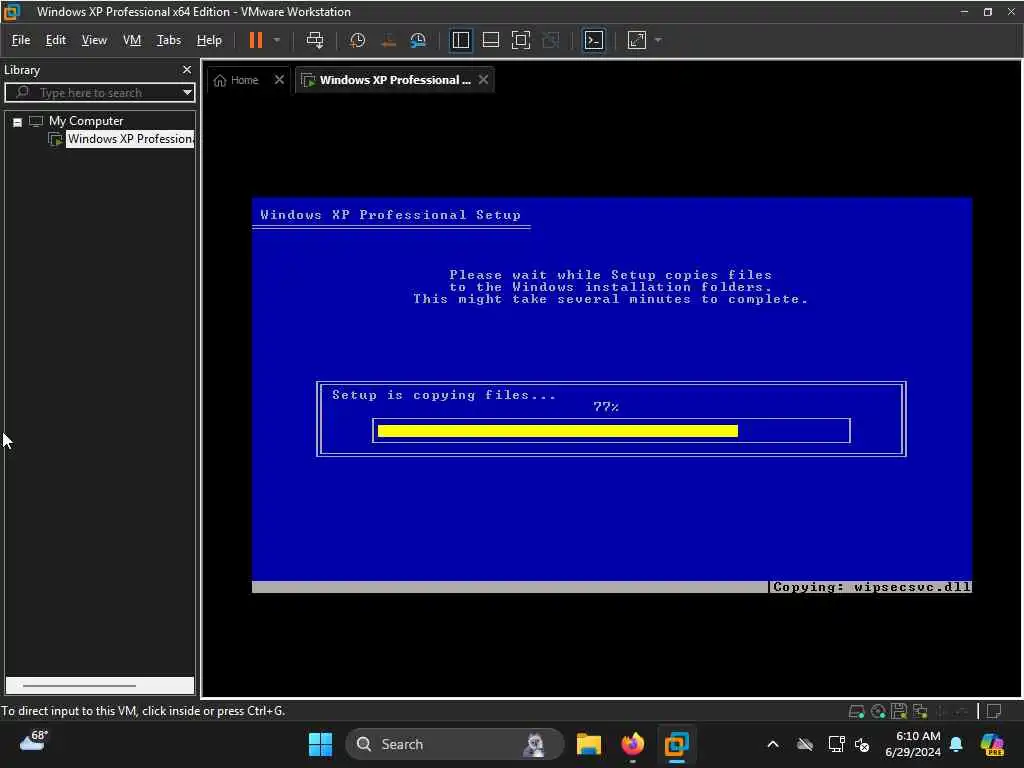The width and height of the screenshot is (1024, 768).
Task: Click the '77%' progress percentage text
Action: tap(606, 407)
